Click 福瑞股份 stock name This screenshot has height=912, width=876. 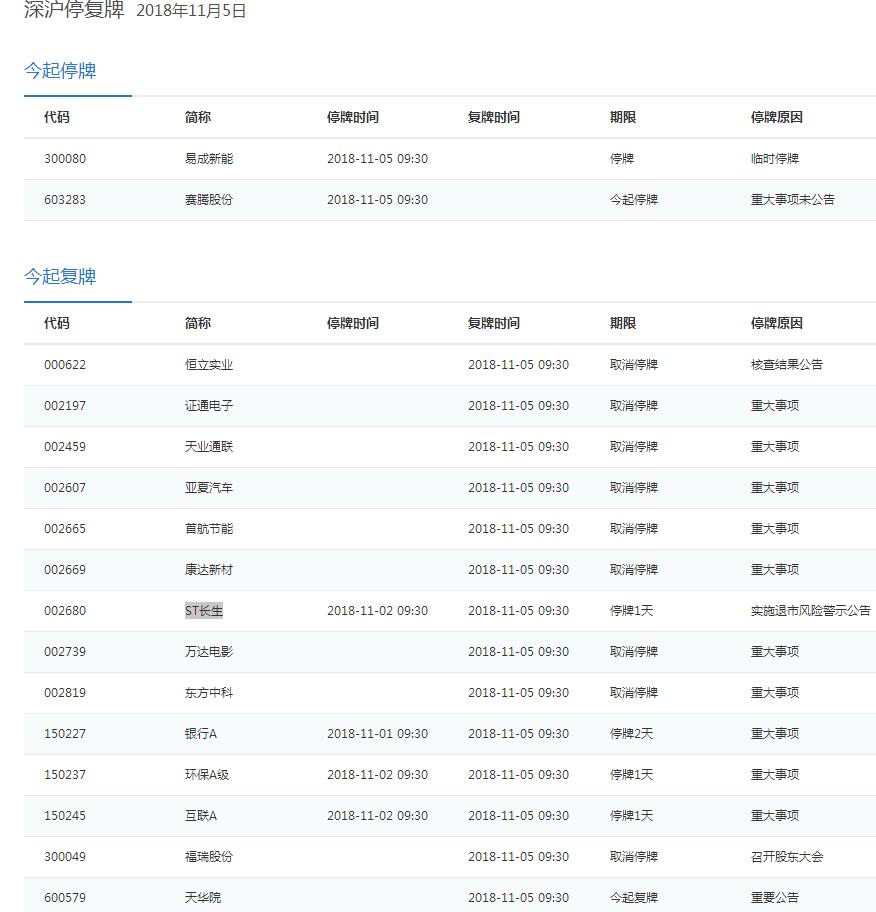[x=209, y=857]
